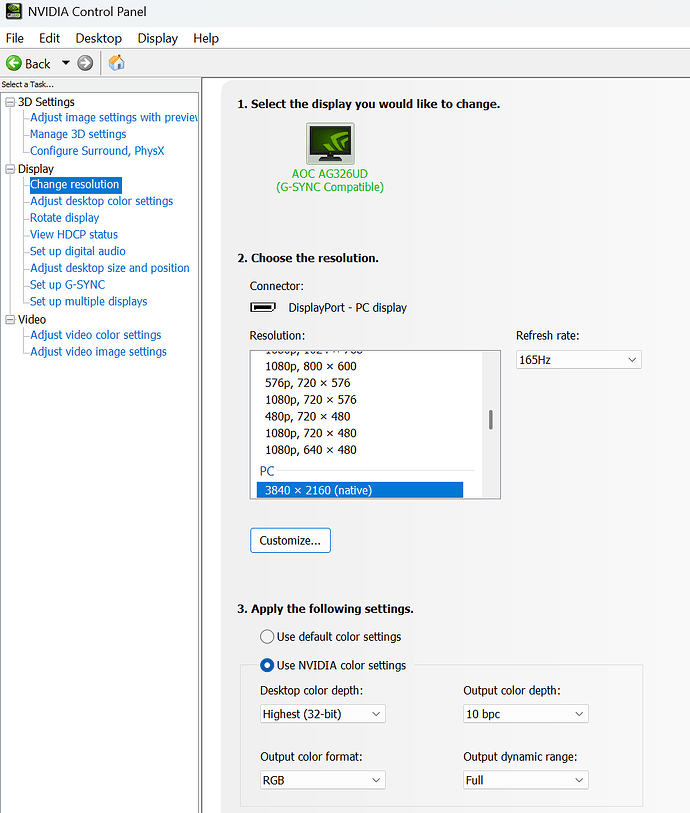Select resolution 1080p, 720 × 576

coord(311,400)
